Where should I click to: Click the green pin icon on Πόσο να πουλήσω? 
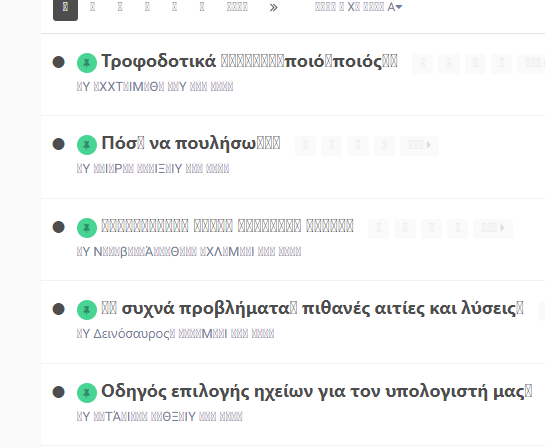pos(87,145)
